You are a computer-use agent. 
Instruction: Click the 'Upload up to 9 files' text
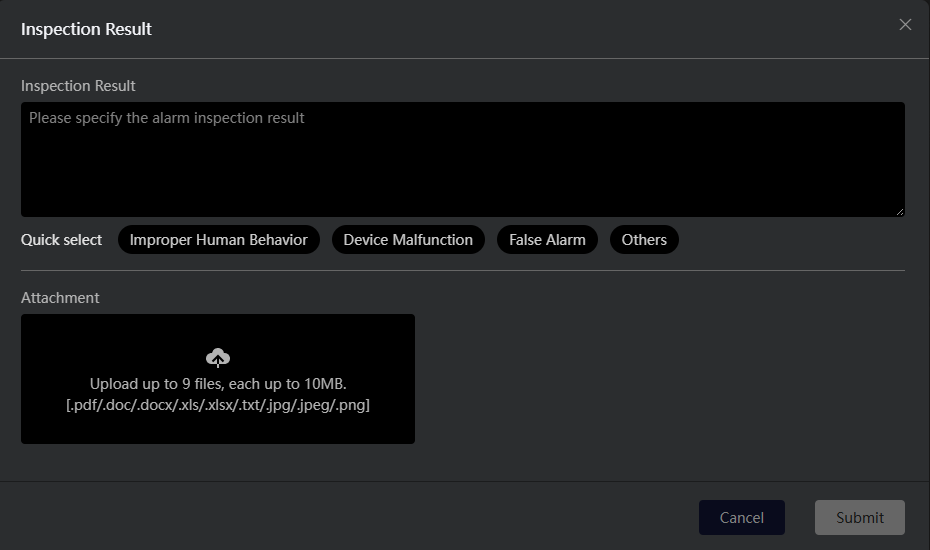pyautogui.click(x=217, y=384)
